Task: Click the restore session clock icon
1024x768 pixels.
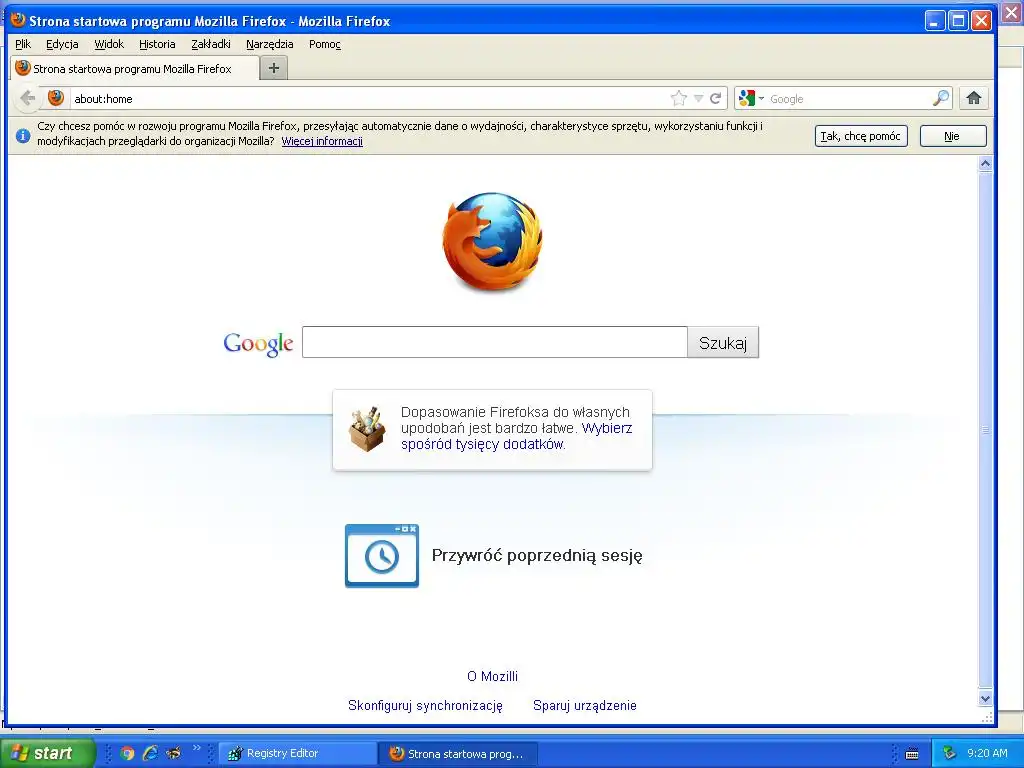Action: pos(382,556)
